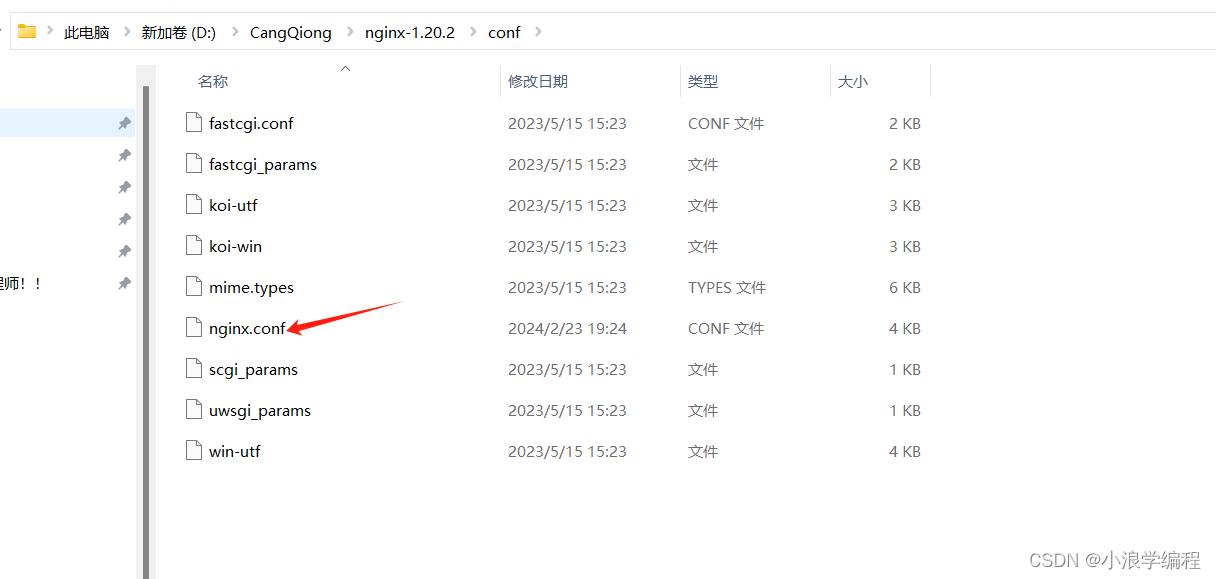Screen dimensions: 1216x579
Task: Expand chevron after CangQiong breadcrumb
Action: pos(349,32)
